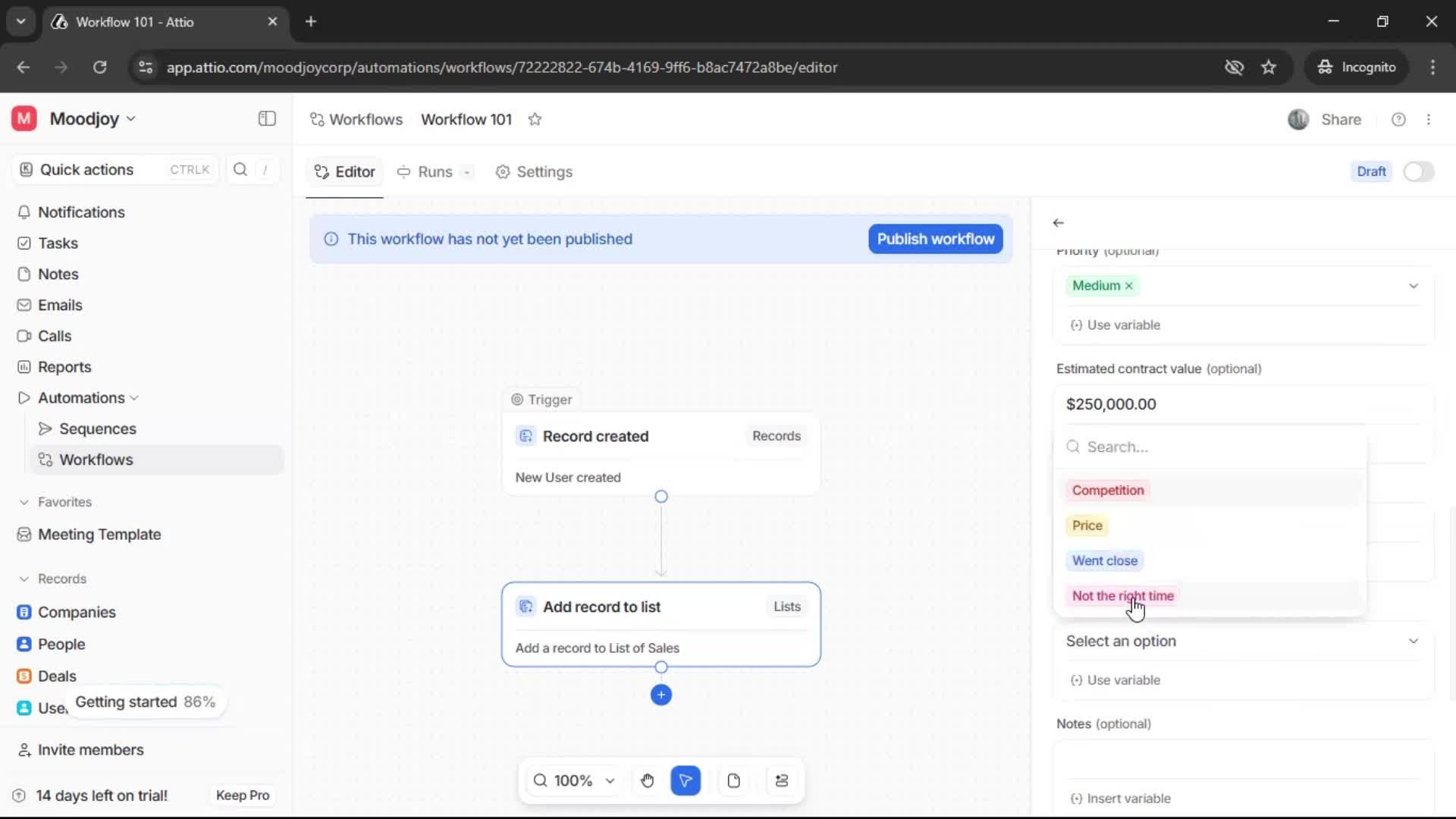1456x819 pixels.
Task: Collapse the sidebar via panel toggle icon
Action: pos(266,119)
